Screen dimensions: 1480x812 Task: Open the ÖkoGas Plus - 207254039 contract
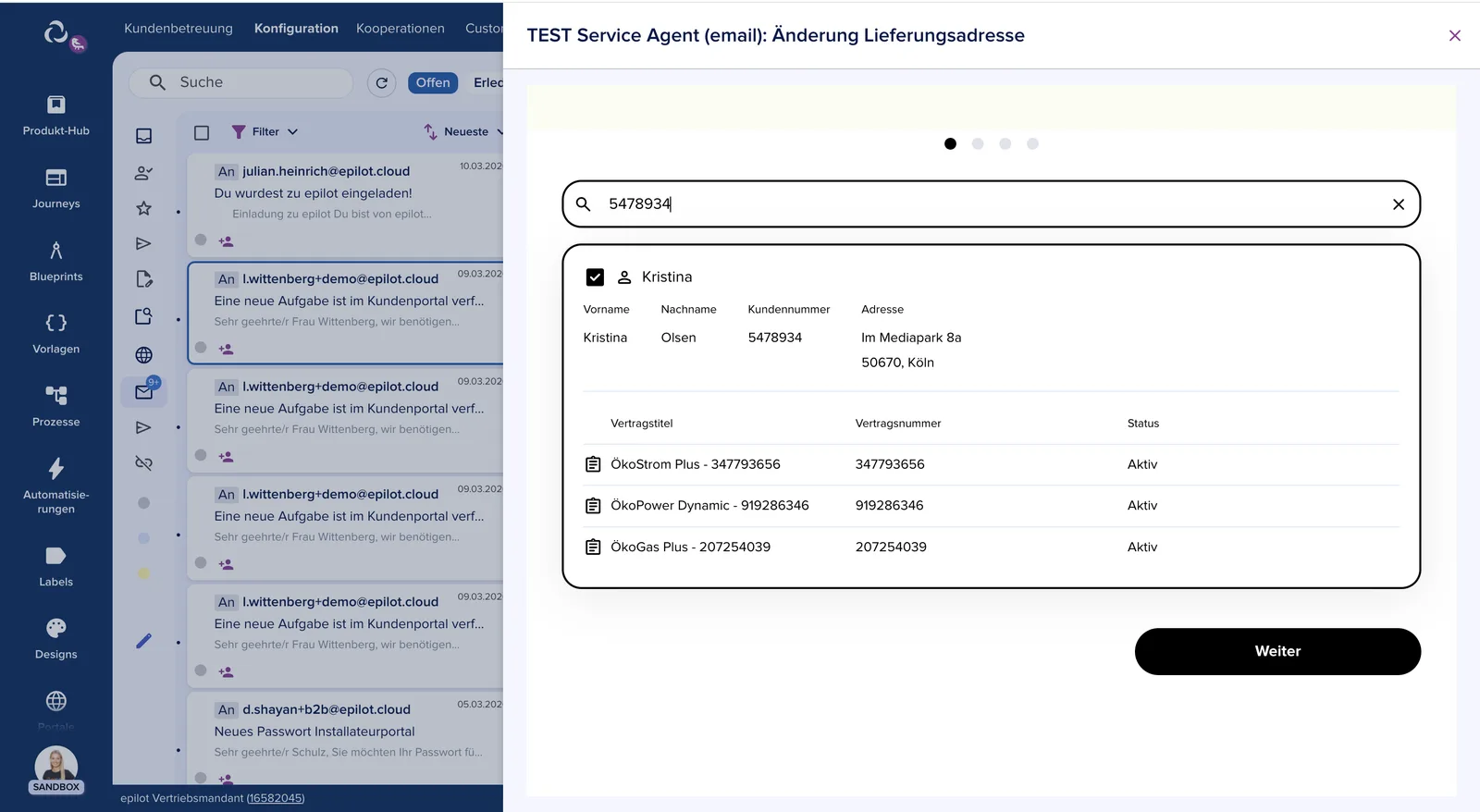coord(690,547)
